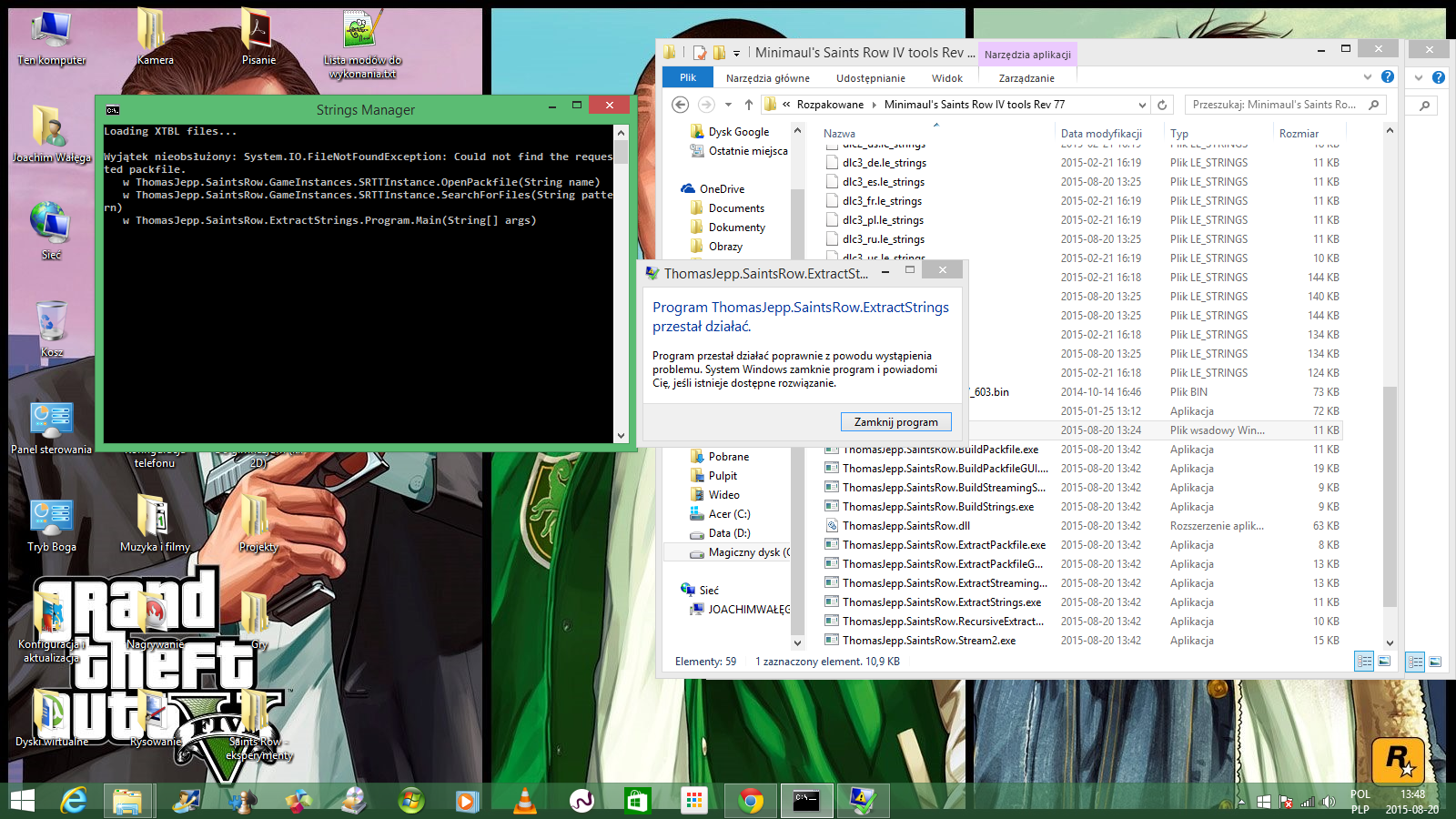This screenshot has width=1456, height=819.
Task: Open the Widok ribbon tab
Action: pyautogui.click(x=946, y=78)
